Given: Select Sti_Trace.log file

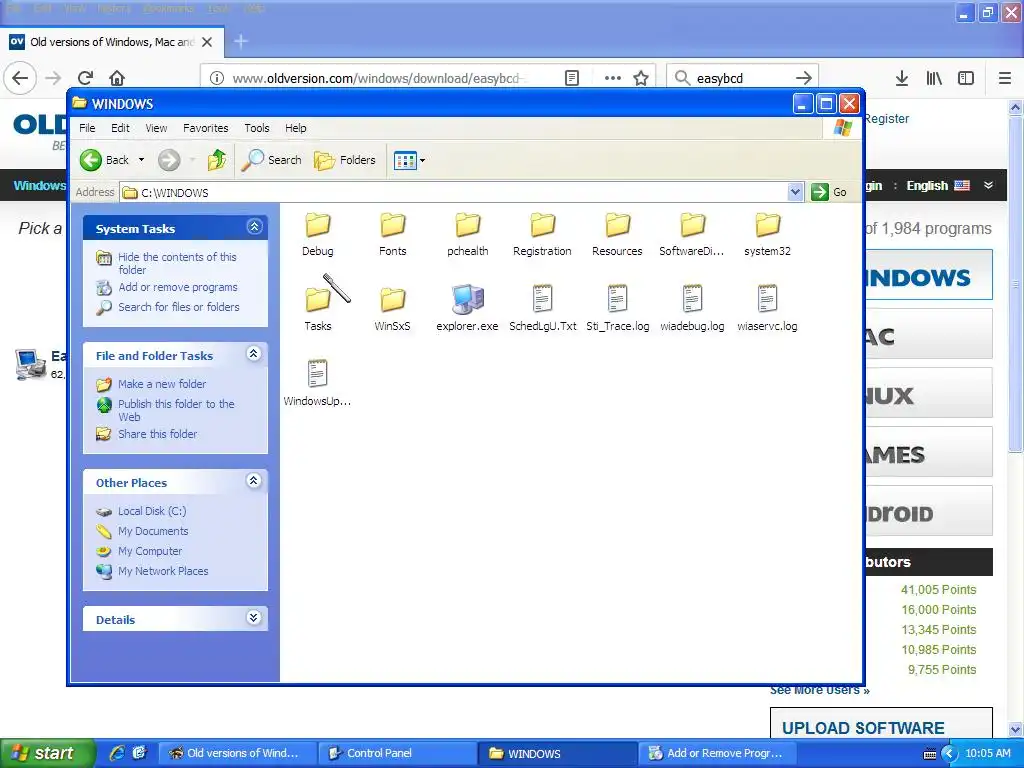Looking at the screenshot, I should (x=617, y=309).
